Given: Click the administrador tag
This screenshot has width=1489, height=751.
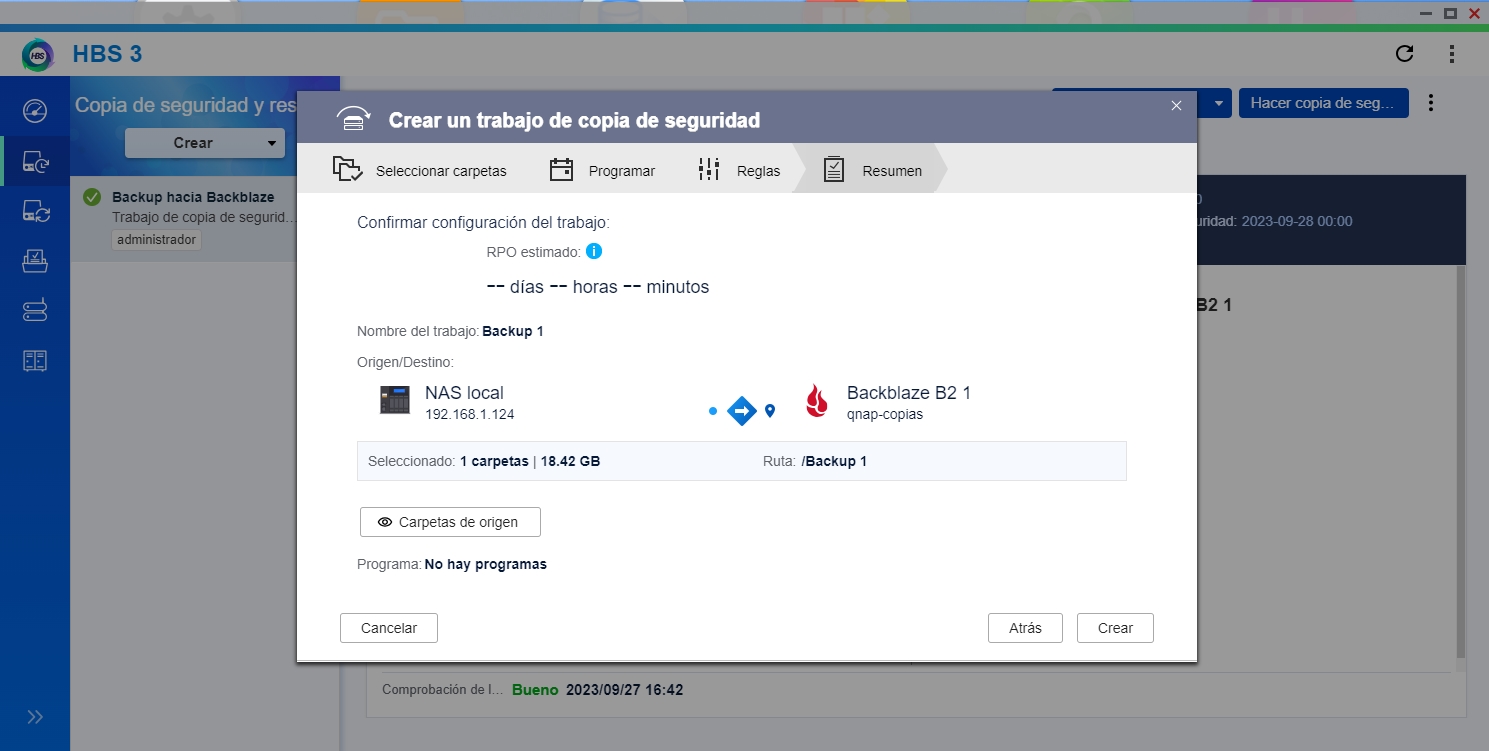Looking at the screenshot, I should [x=156, y=240].
